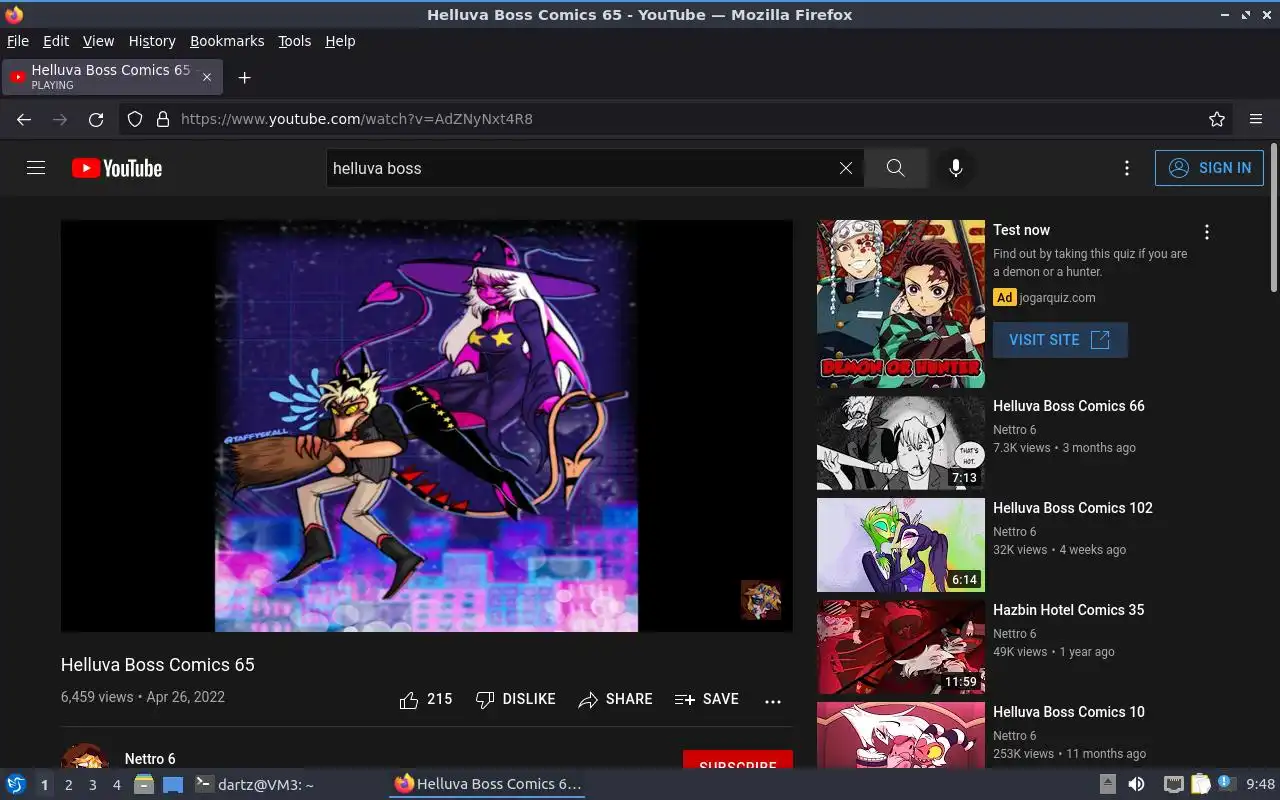Open the Tools menu

pos(295,41)
